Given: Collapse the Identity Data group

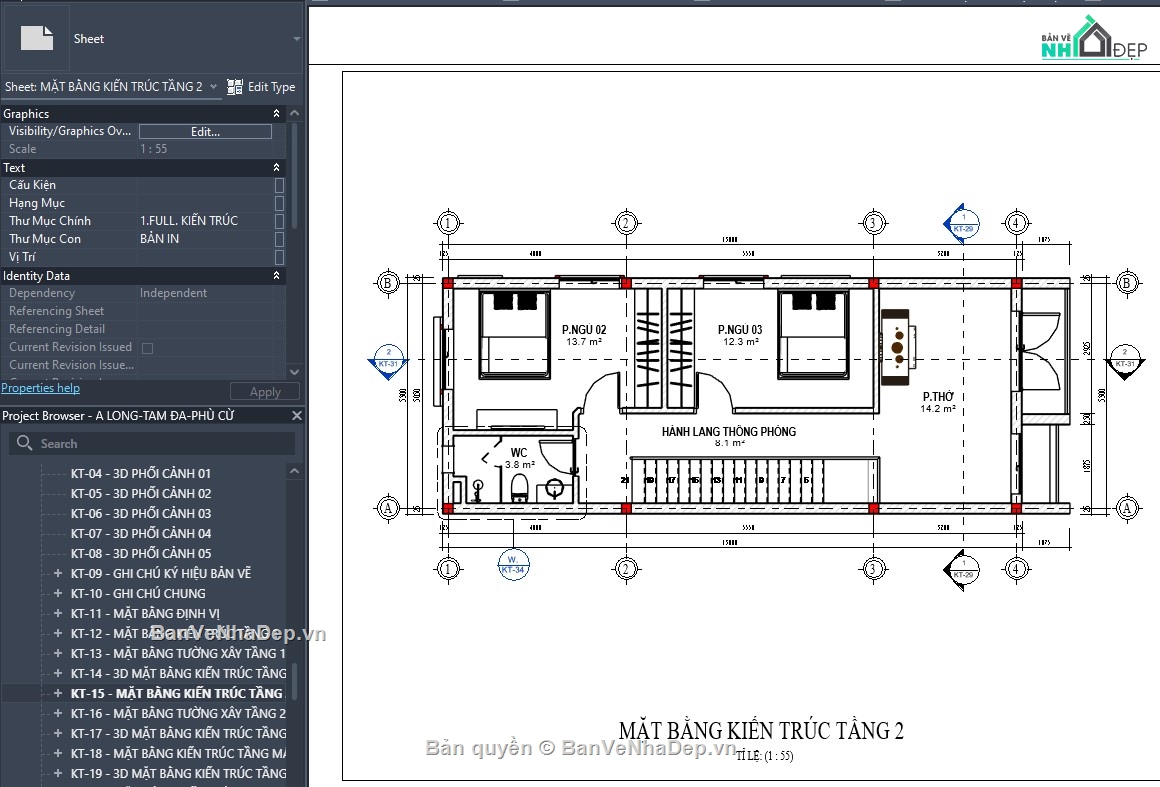Looking at the screenshot, I should (x=276, y=275).
